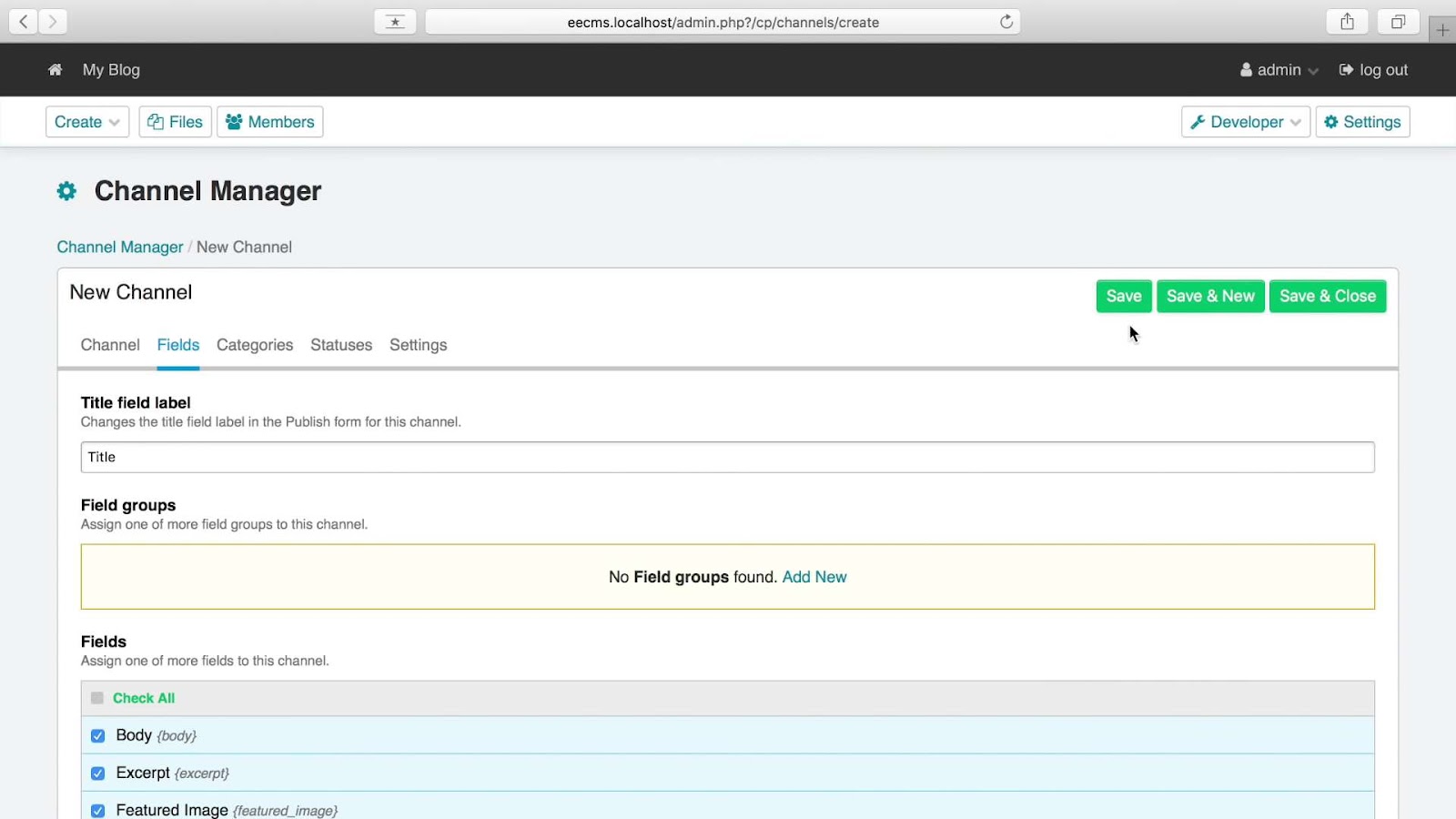
Task: Click the Save & New button
Action: coord(1210,296)
